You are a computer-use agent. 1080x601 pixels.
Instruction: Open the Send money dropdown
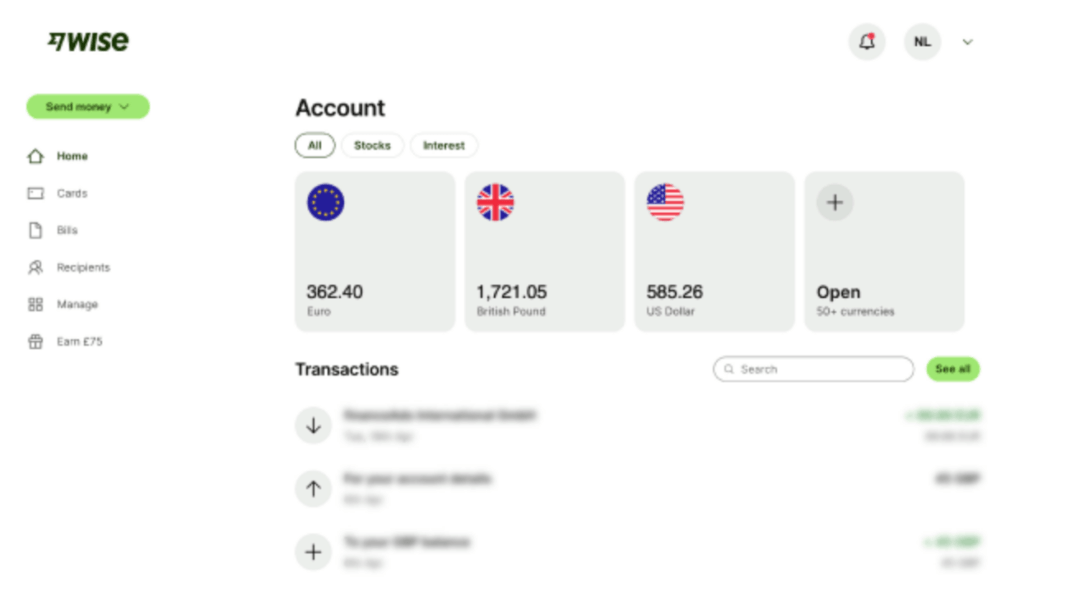tap(88, 107)
